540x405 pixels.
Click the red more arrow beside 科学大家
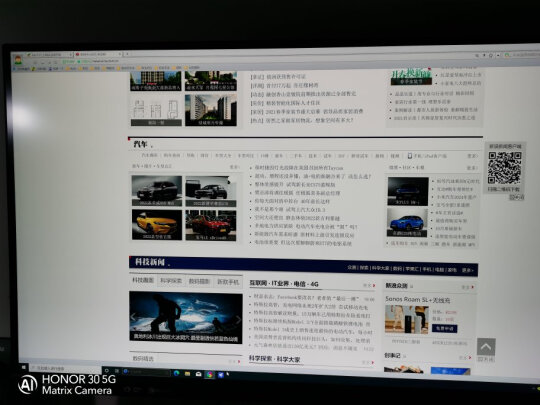373,362
